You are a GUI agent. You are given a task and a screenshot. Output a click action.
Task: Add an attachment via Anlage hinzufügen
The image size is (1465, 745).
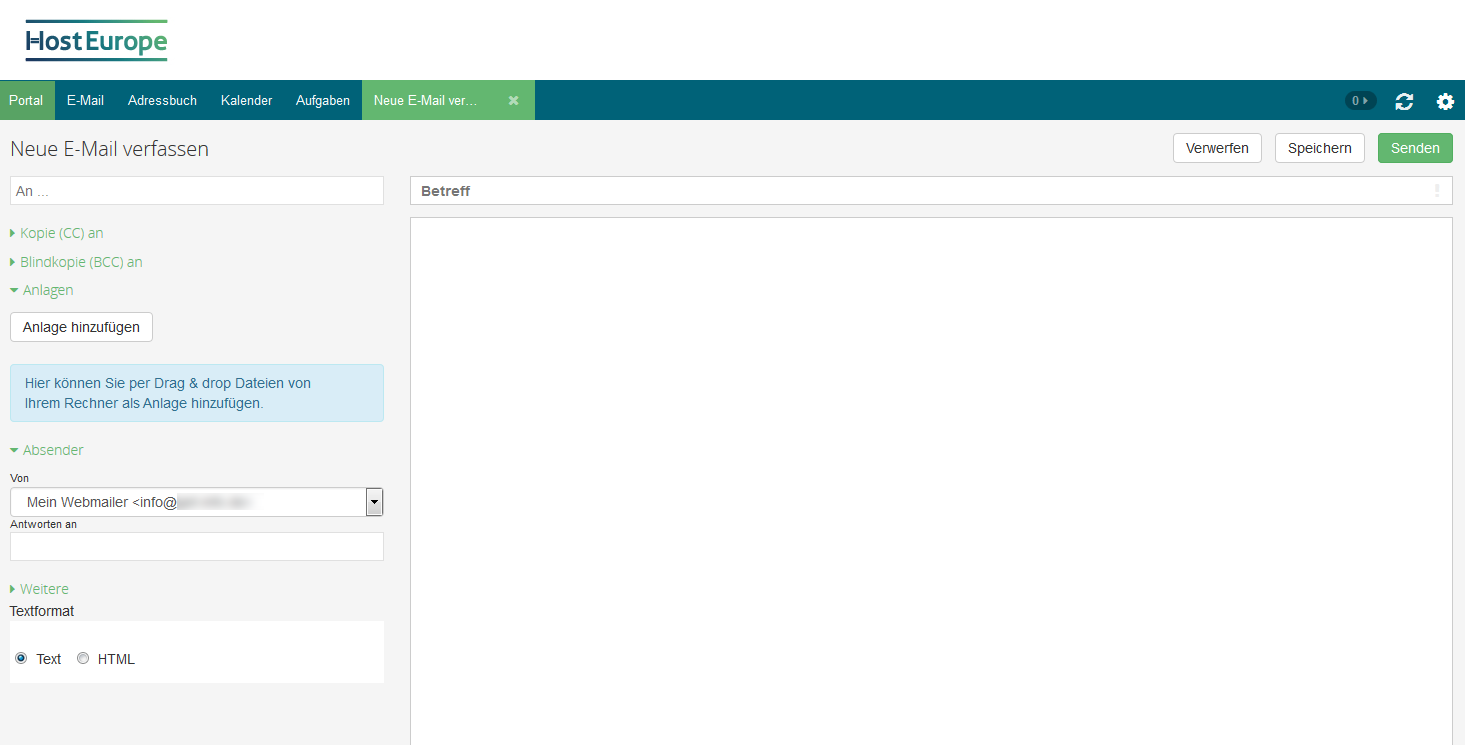click(81, 327)
